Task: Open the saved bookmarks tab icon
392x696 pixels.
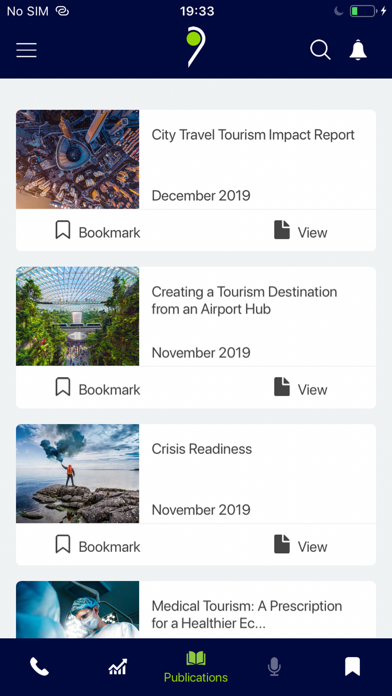Action: pyautogui.click(x=352, y=667)
